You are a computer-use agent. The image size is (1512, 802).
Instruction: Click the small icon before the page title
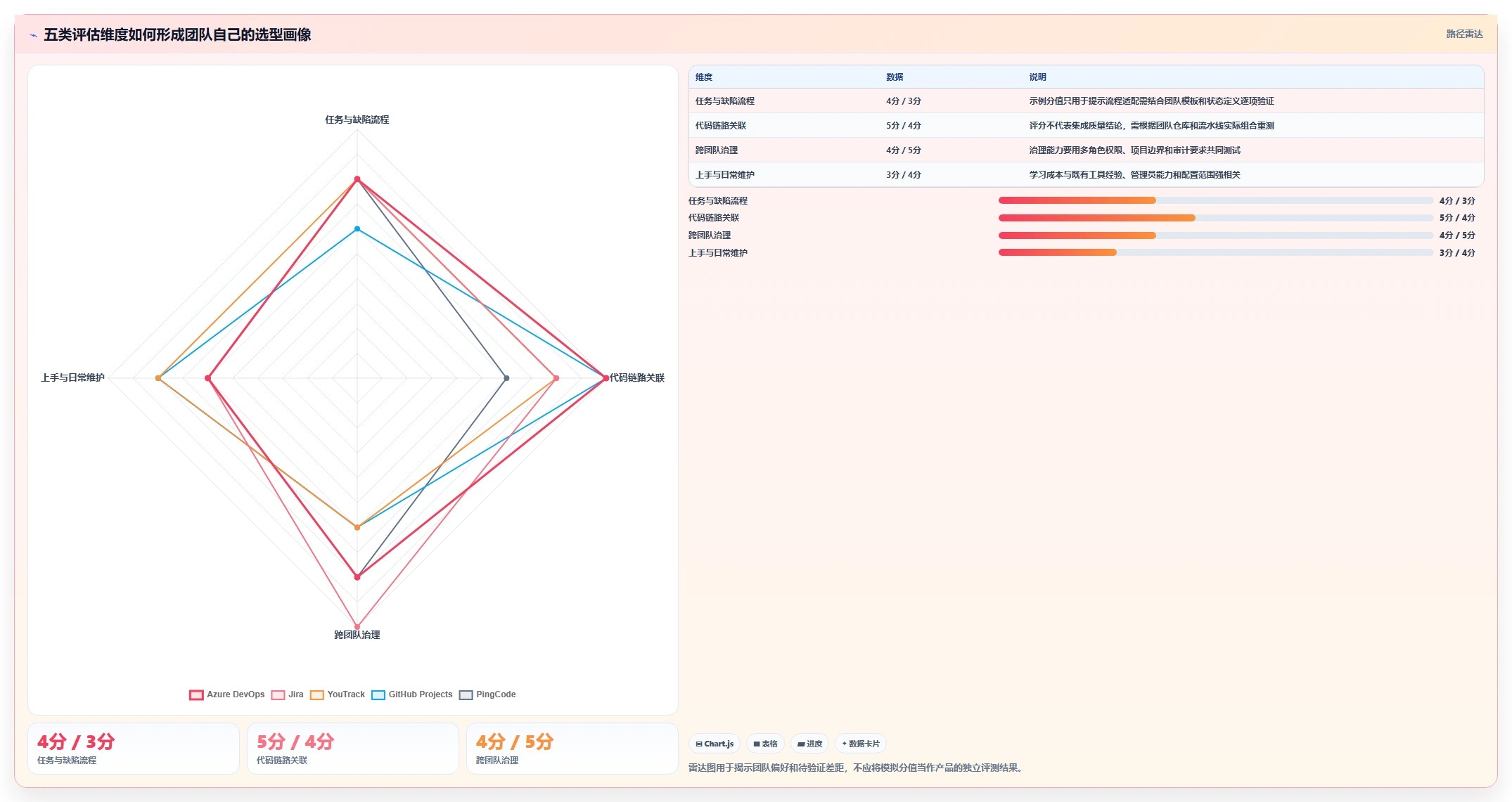pyautogui.click(x=33, y=35)
